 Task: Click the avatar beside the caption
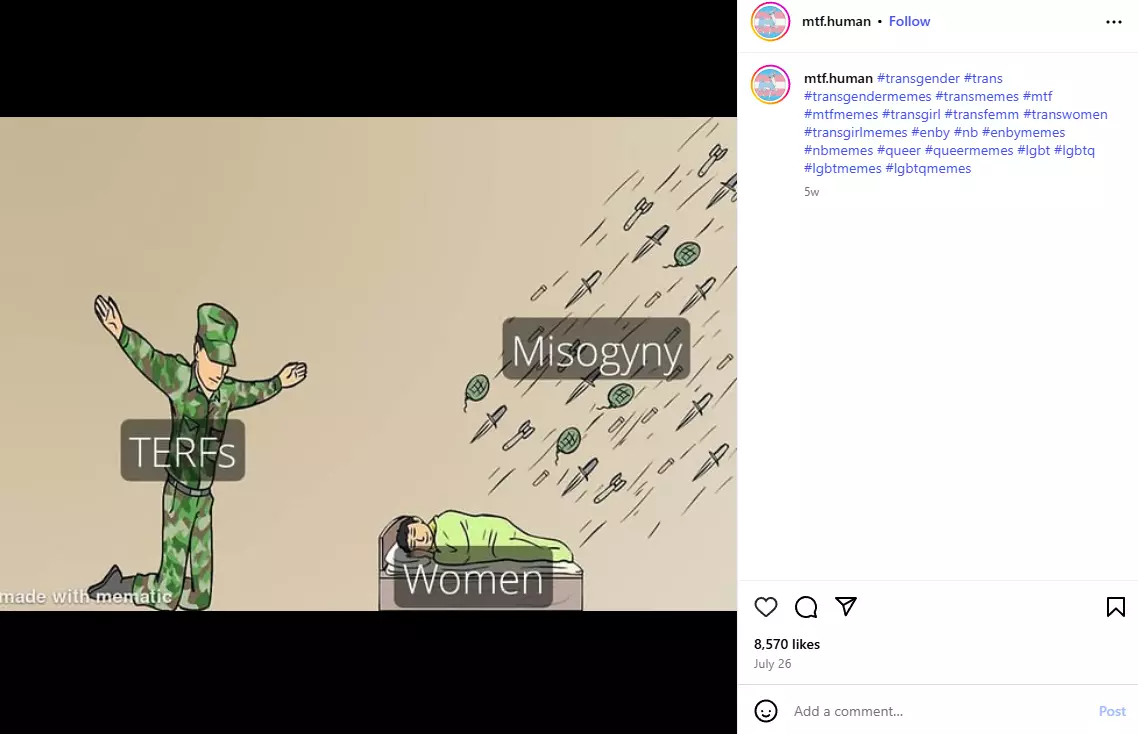[770, 84]
